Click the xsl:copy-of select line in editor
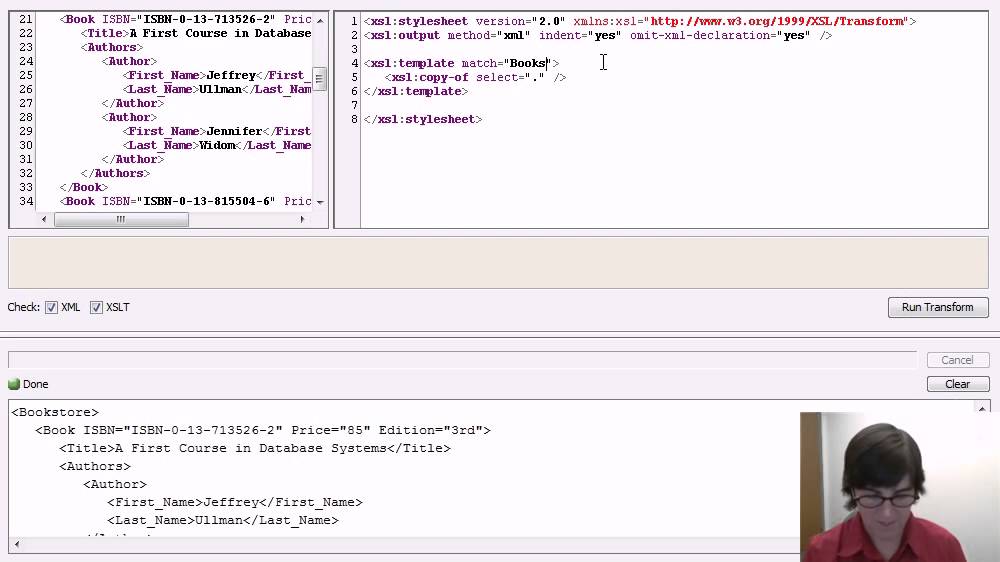This screenshot has height=562, width=1000. pyautogui.click(x=475, y=77)
